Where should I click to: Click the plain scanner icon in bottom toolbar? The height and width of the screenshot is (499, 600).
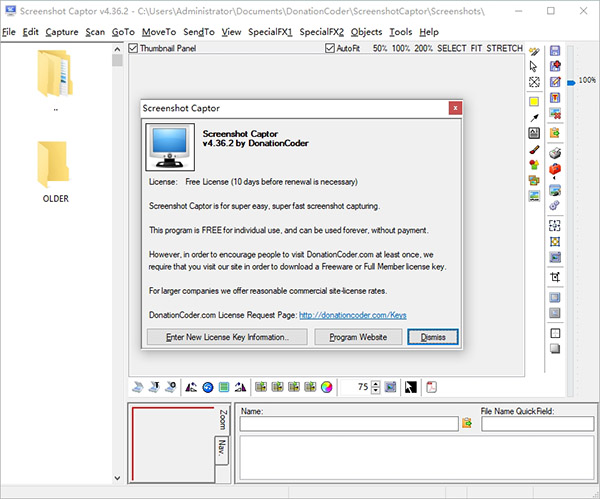pyautogui.click(x=138, y=387)
